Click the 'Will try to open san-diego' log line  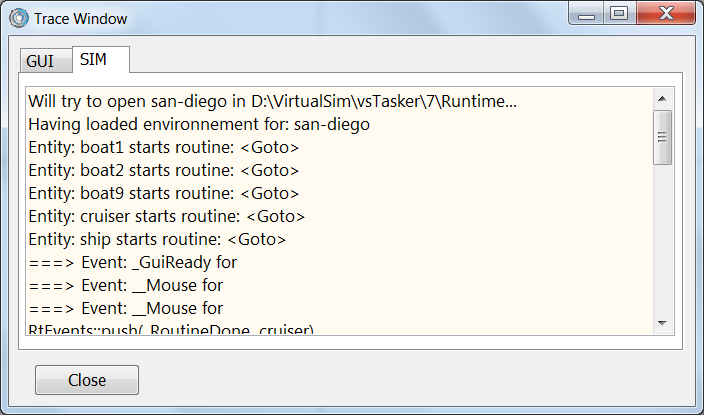[272, 101]
